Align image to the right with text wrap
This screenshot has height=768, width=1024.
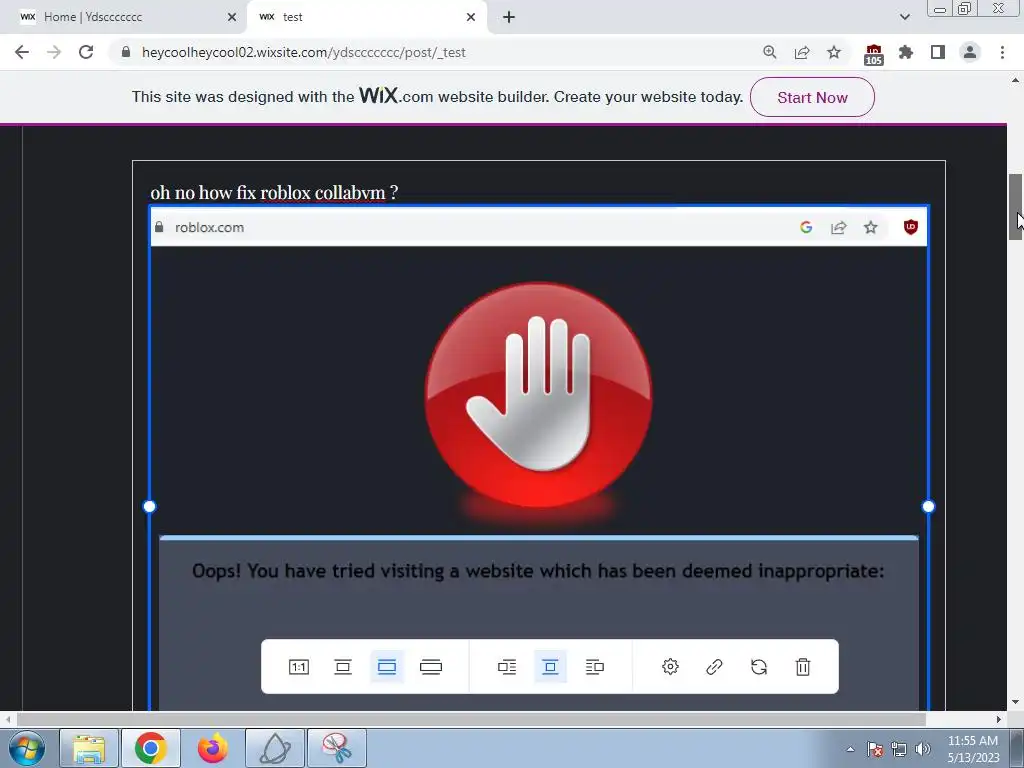594,667
